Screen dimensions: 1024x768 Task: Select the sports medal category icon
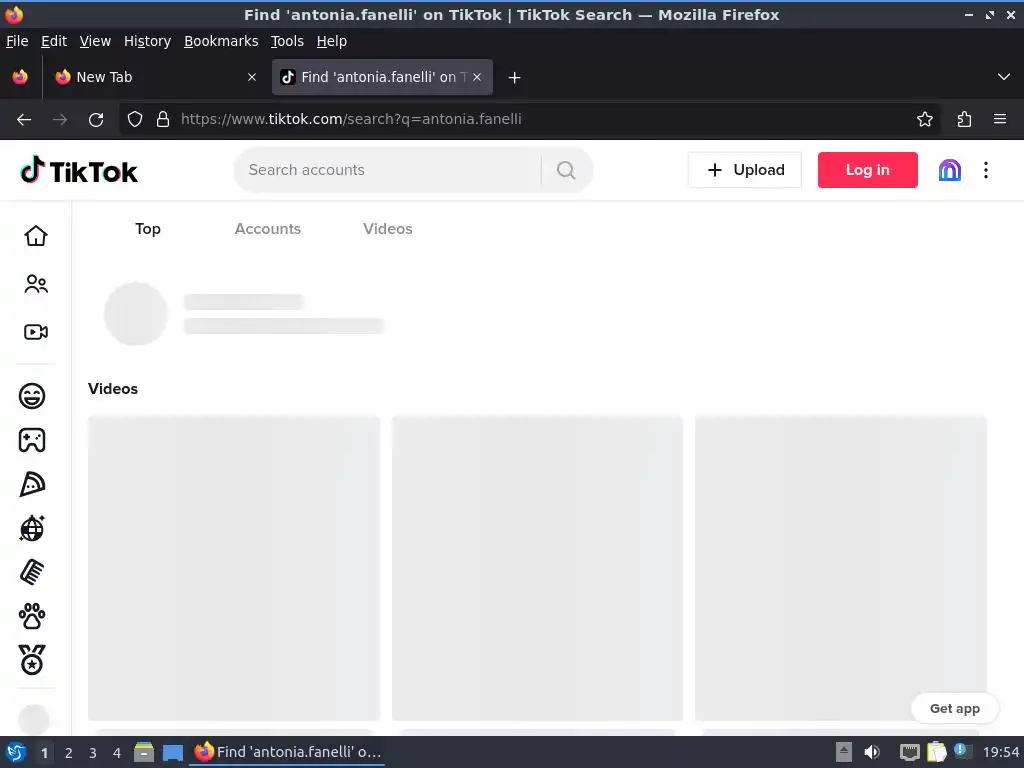[32, 660]
